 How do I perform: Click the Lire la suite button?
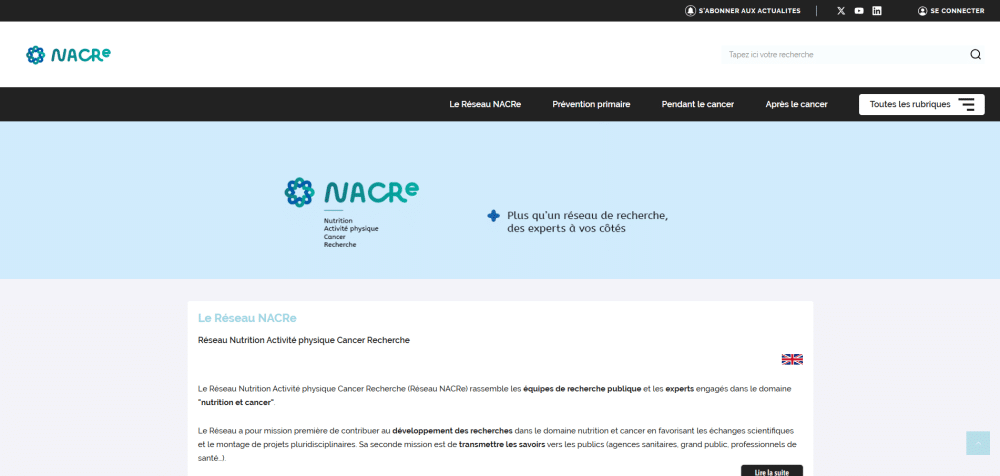click(772, 472)
